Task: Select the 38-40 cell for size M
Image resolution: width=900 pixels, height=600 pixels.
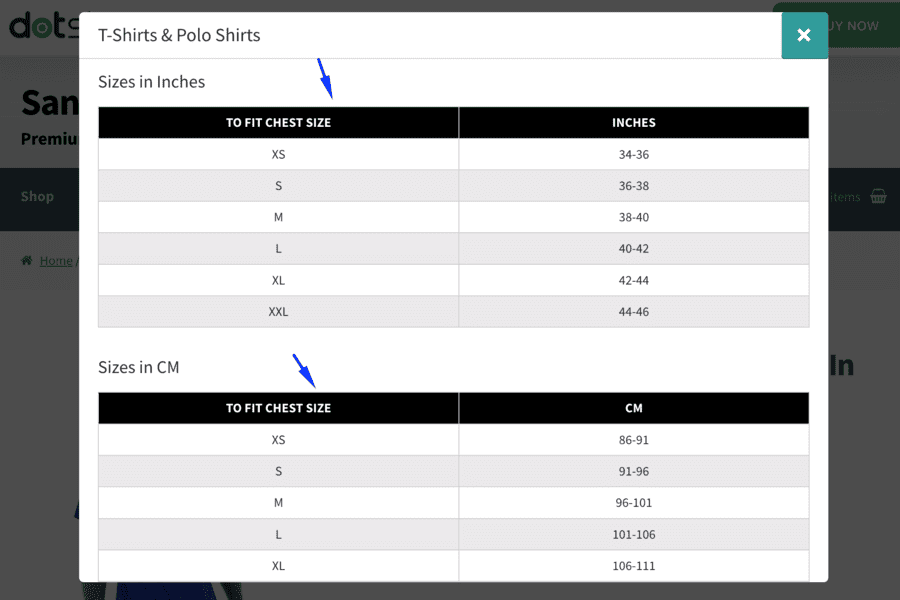Action: click(x=634, y=217)
